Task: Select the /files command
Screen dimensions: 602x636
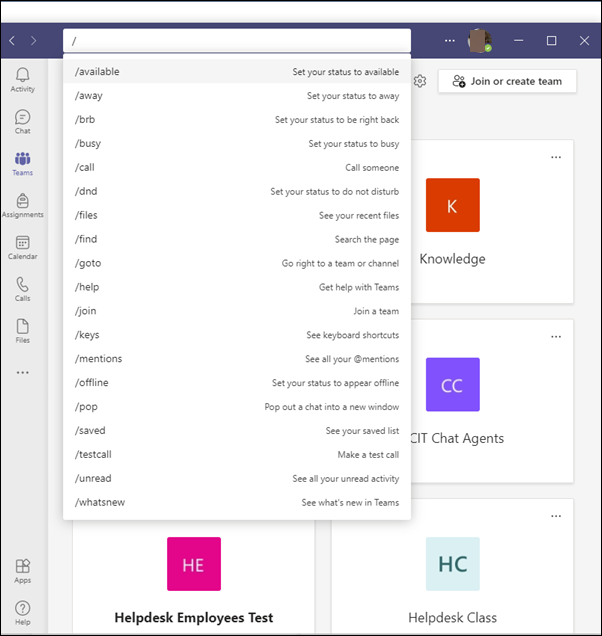Action: pos(237,215)
